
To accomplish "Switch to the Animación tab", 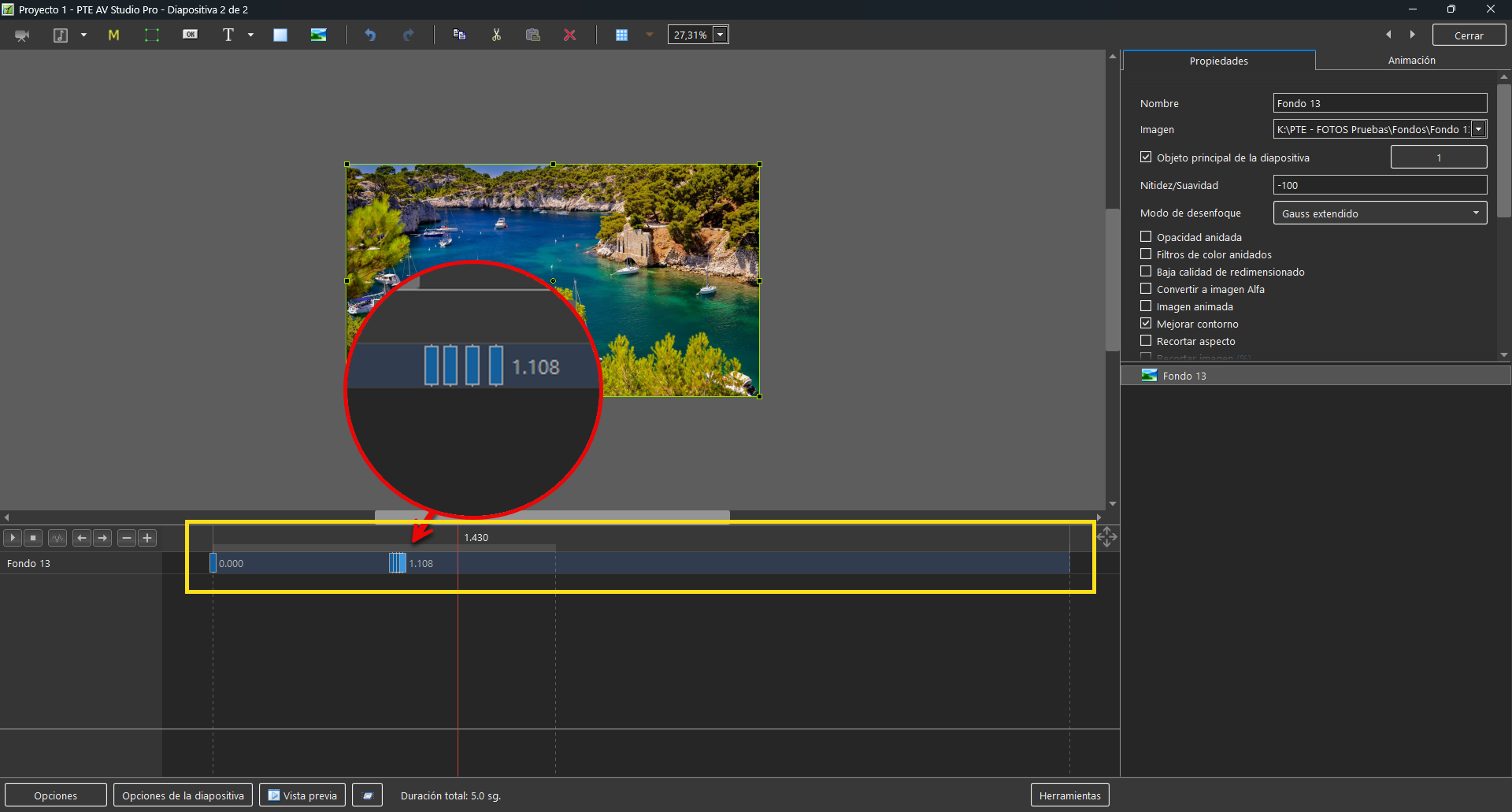I will tap(1411, 60).
